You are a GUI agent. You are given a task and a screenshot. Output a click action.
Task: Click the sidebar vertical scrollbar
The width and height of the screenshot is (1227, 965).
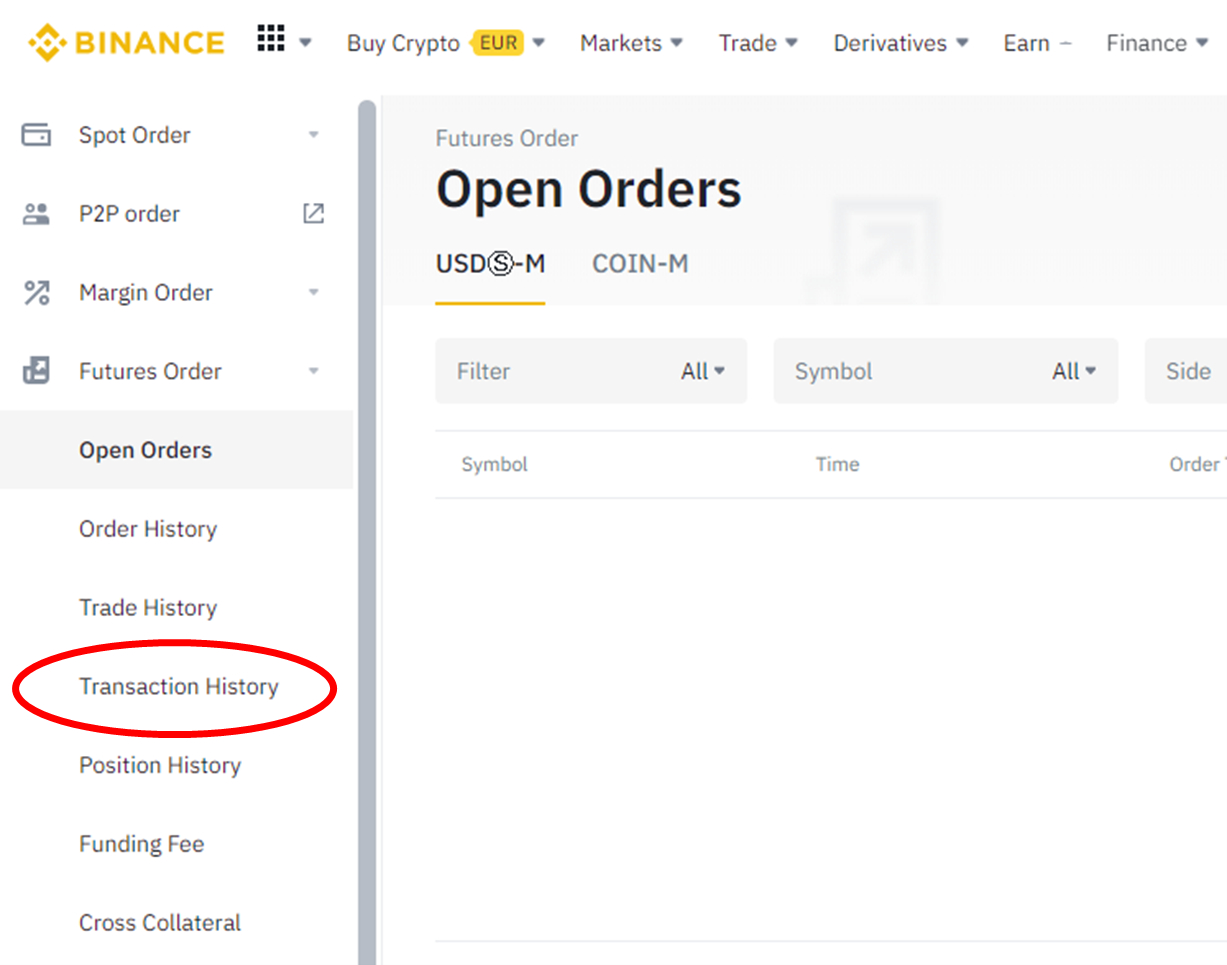click(x=367, y=530)
